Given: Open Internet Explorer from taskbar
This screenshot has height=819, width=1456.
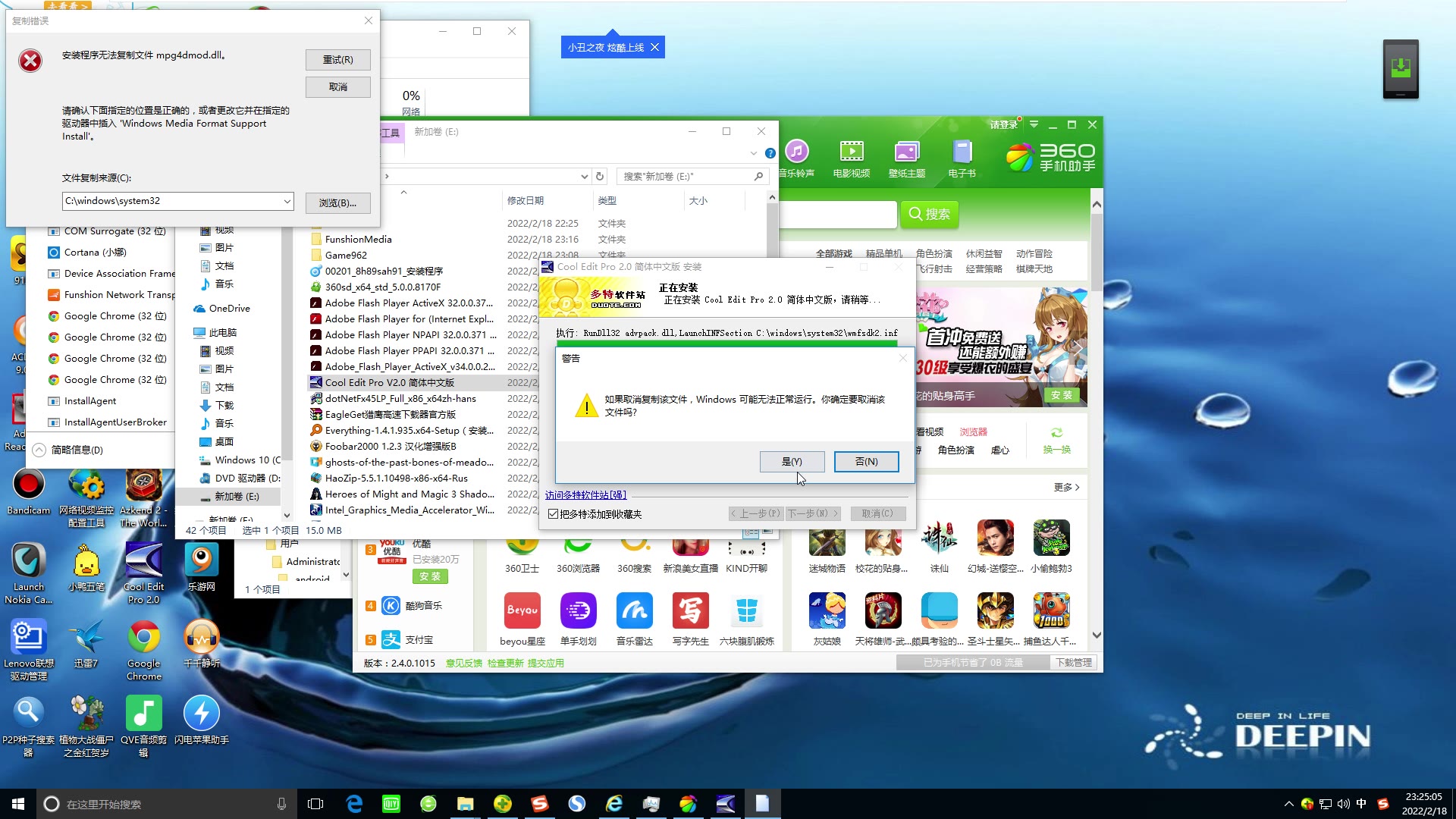Looking at the screenshot, I should coord(614,804).
